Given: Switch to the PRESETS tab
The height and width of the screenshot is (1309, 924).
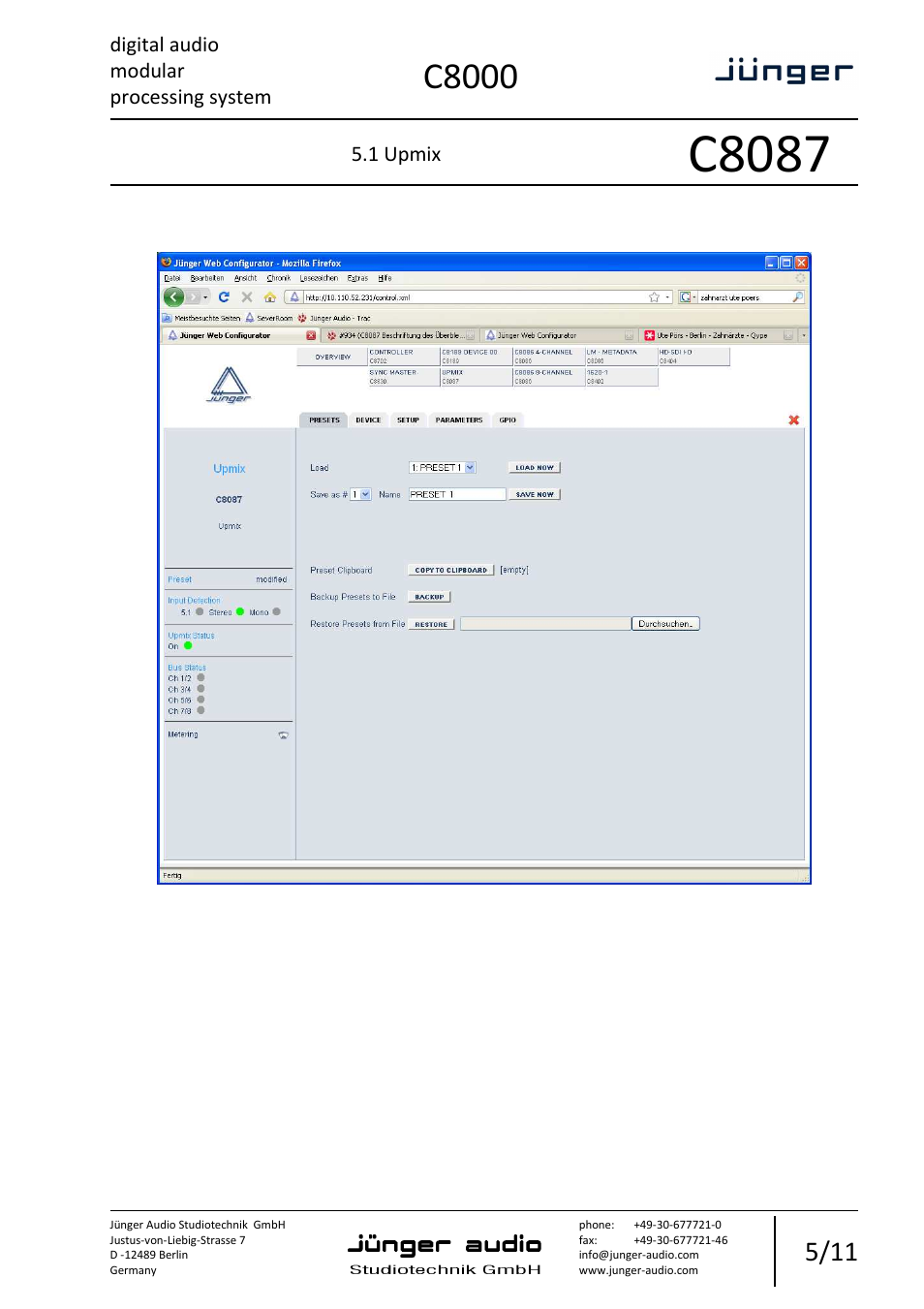Looking at the screenshot, I should [x=324, y=421].
